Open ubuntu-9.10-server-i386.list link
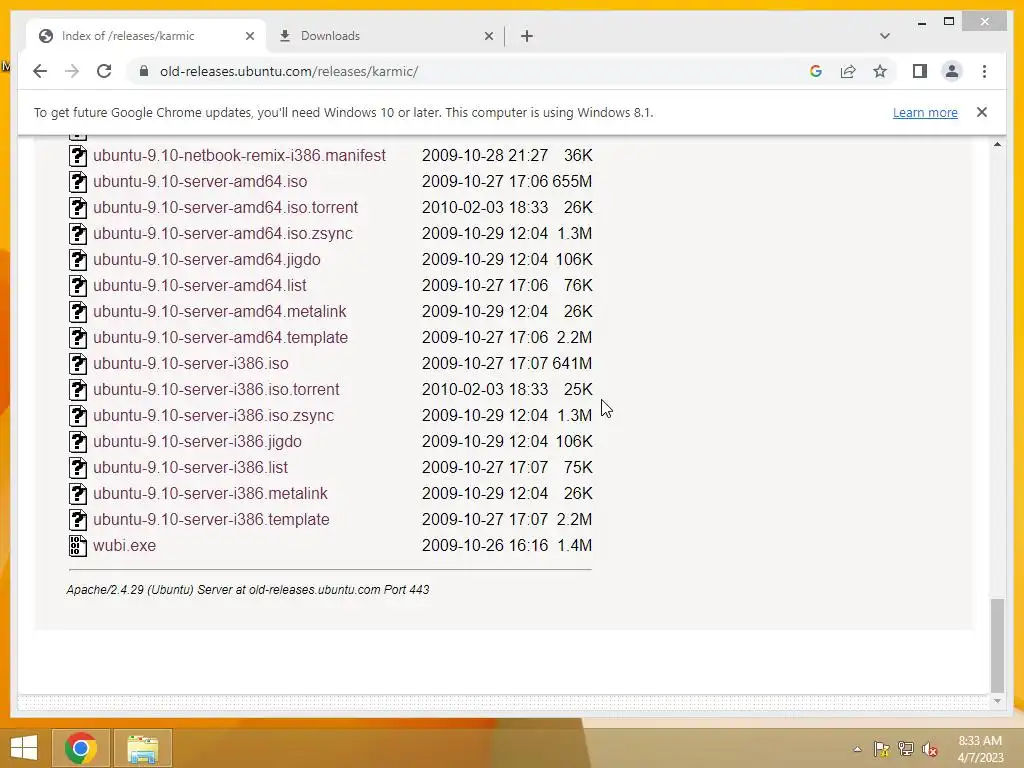Image resolution: width=1024 pixels, height=768 pixels. point(190,468)
